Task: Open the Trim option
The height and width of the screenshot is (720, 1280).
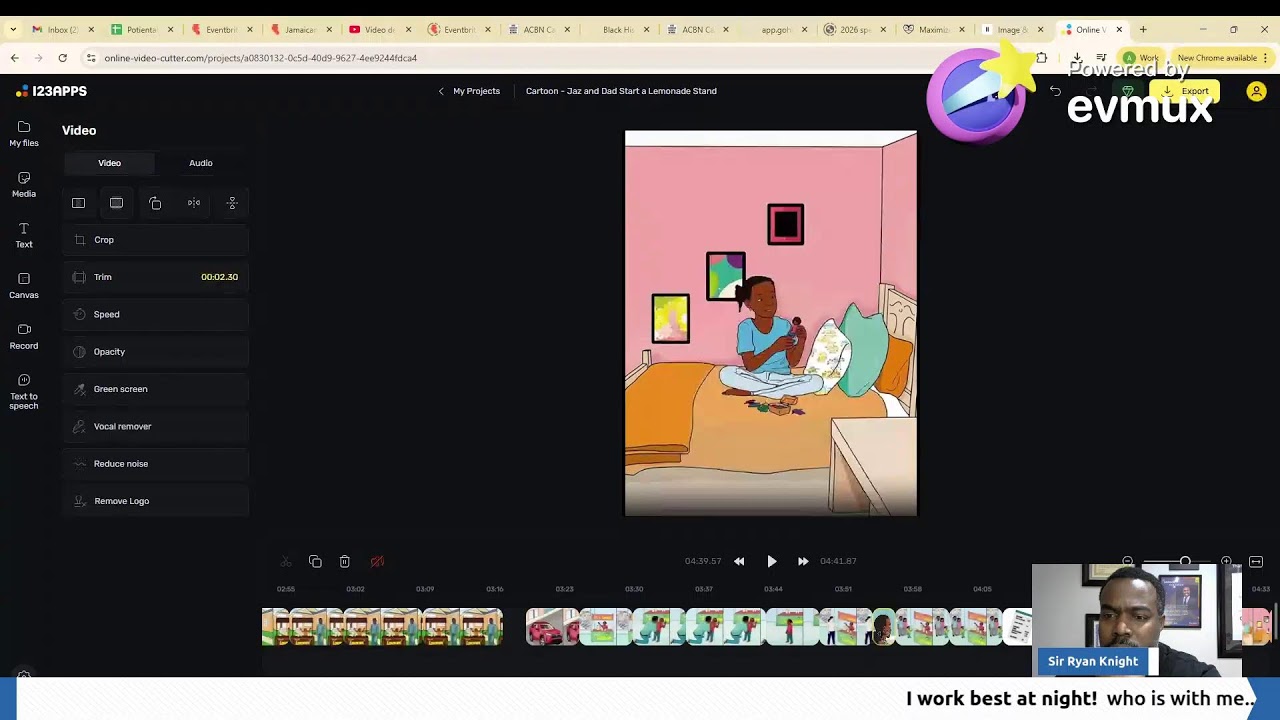Action: pyautogui.click(x=156, y=277)
